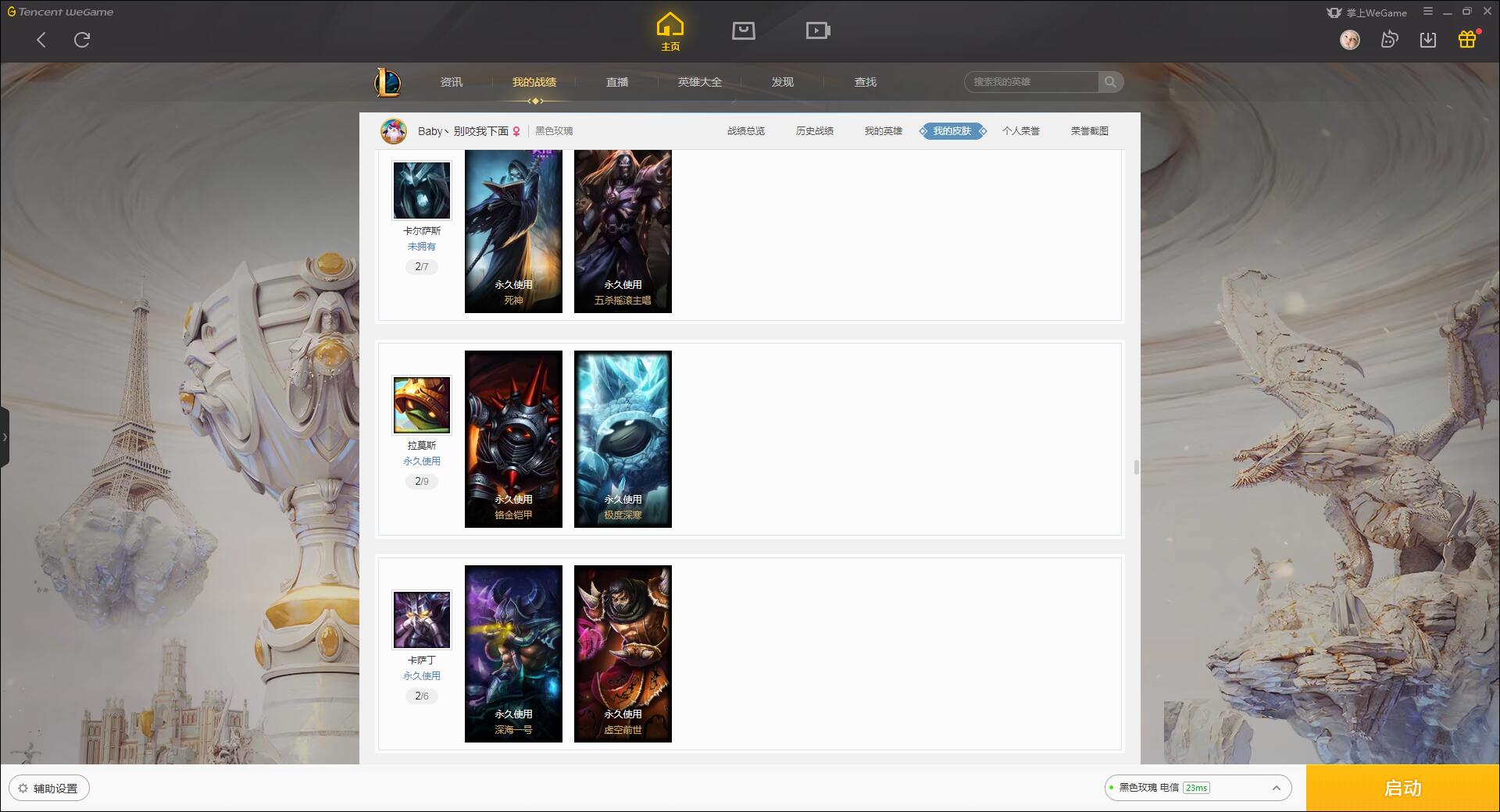The image size is (1500, 812).
Task: Open the 死神 skin card
Action: pos(513,231)
